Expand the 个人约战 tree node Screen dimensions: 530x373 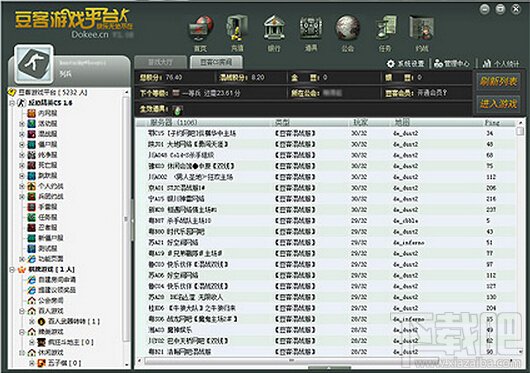(x=22, y=186)
